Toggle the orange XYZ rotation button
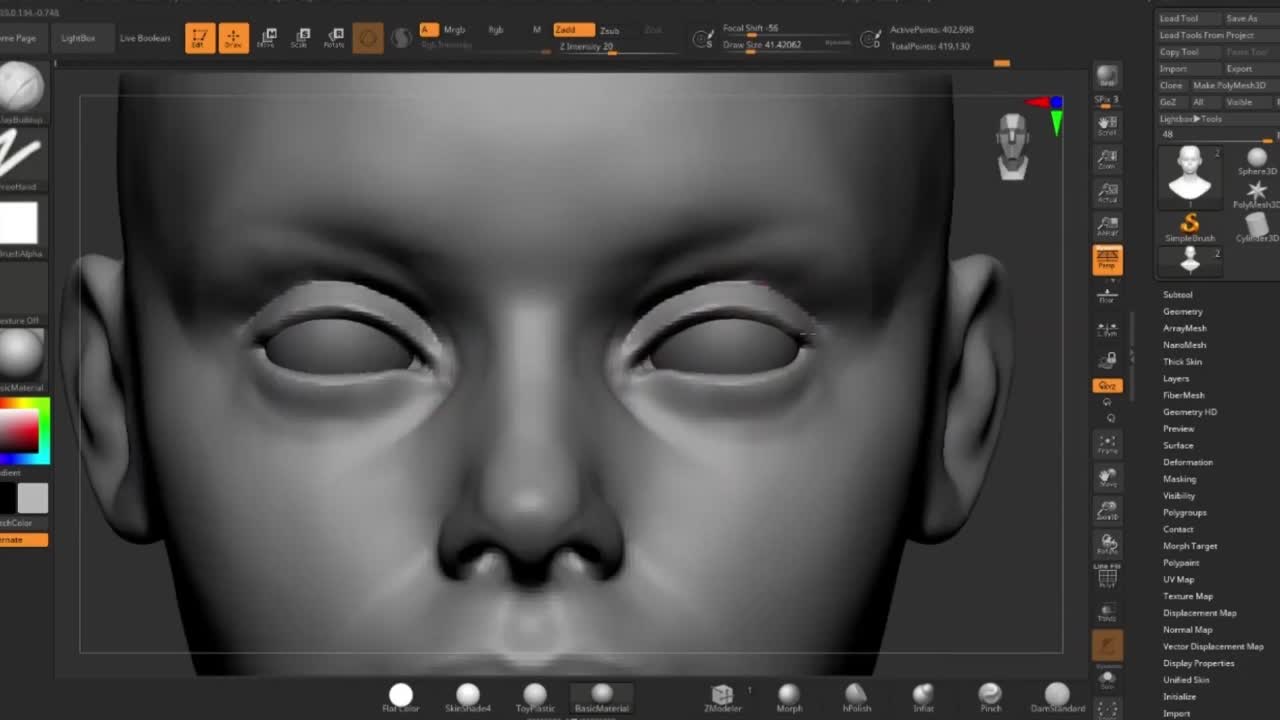This screenshot has width=1280, height=720. click(x=1107, y=386)
